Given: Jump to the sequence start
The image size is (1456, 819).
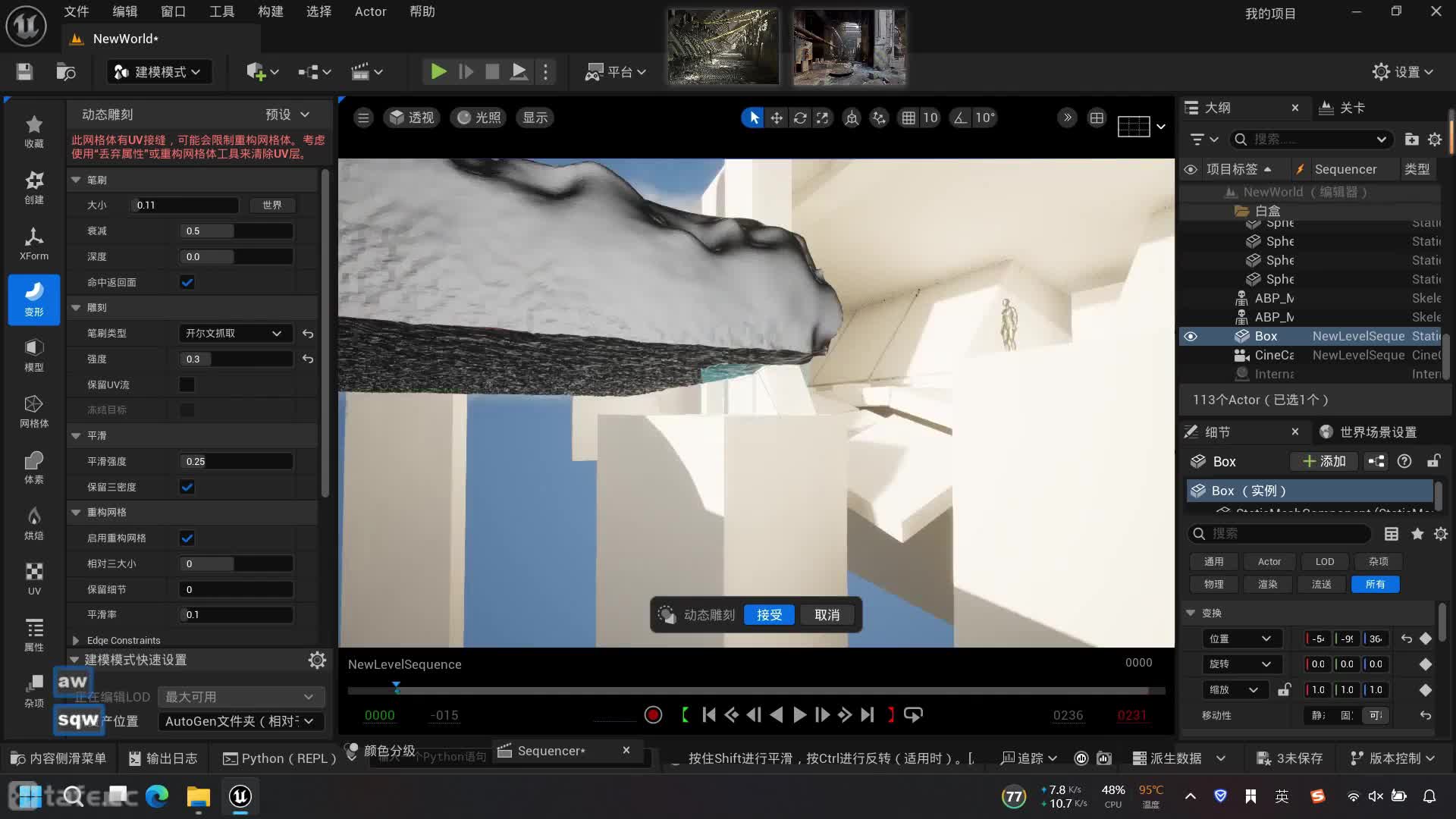Looking at the screenshot, I should pyautogui.click(x=708, y=714).
